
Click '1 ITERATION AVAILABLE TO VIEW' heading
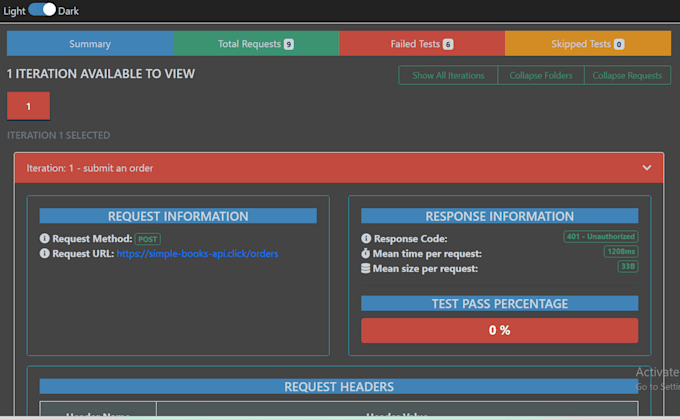coord(101,74)
